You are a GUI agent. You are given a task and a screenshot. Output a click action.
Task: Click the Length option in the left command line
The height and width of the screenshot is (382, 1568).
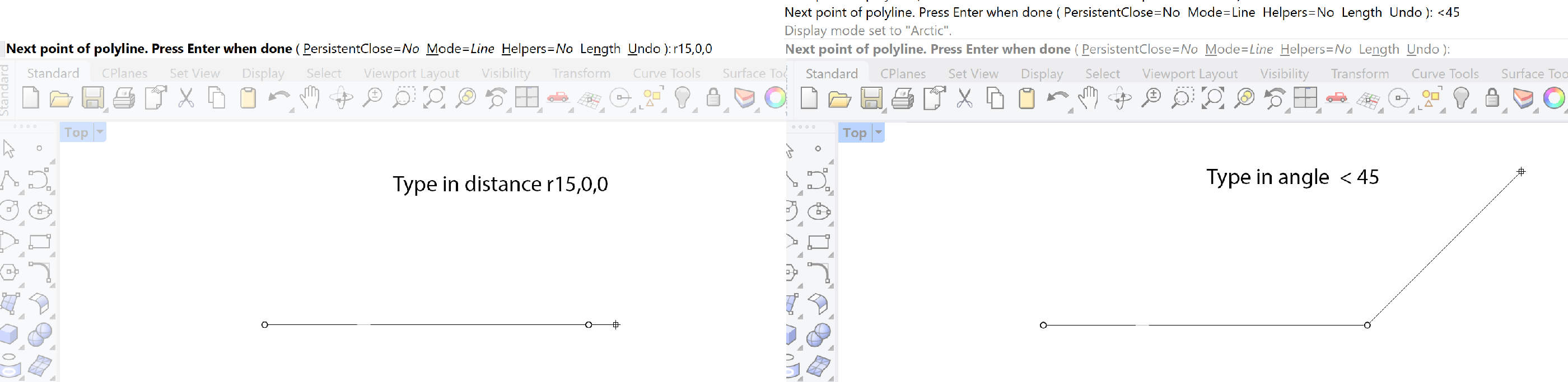click(600, 49)
